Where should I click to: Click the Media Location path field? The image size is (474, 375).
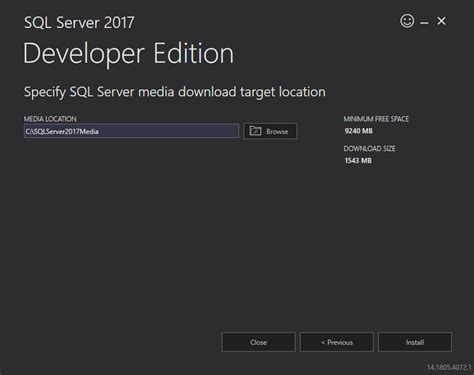click(131, 131)
